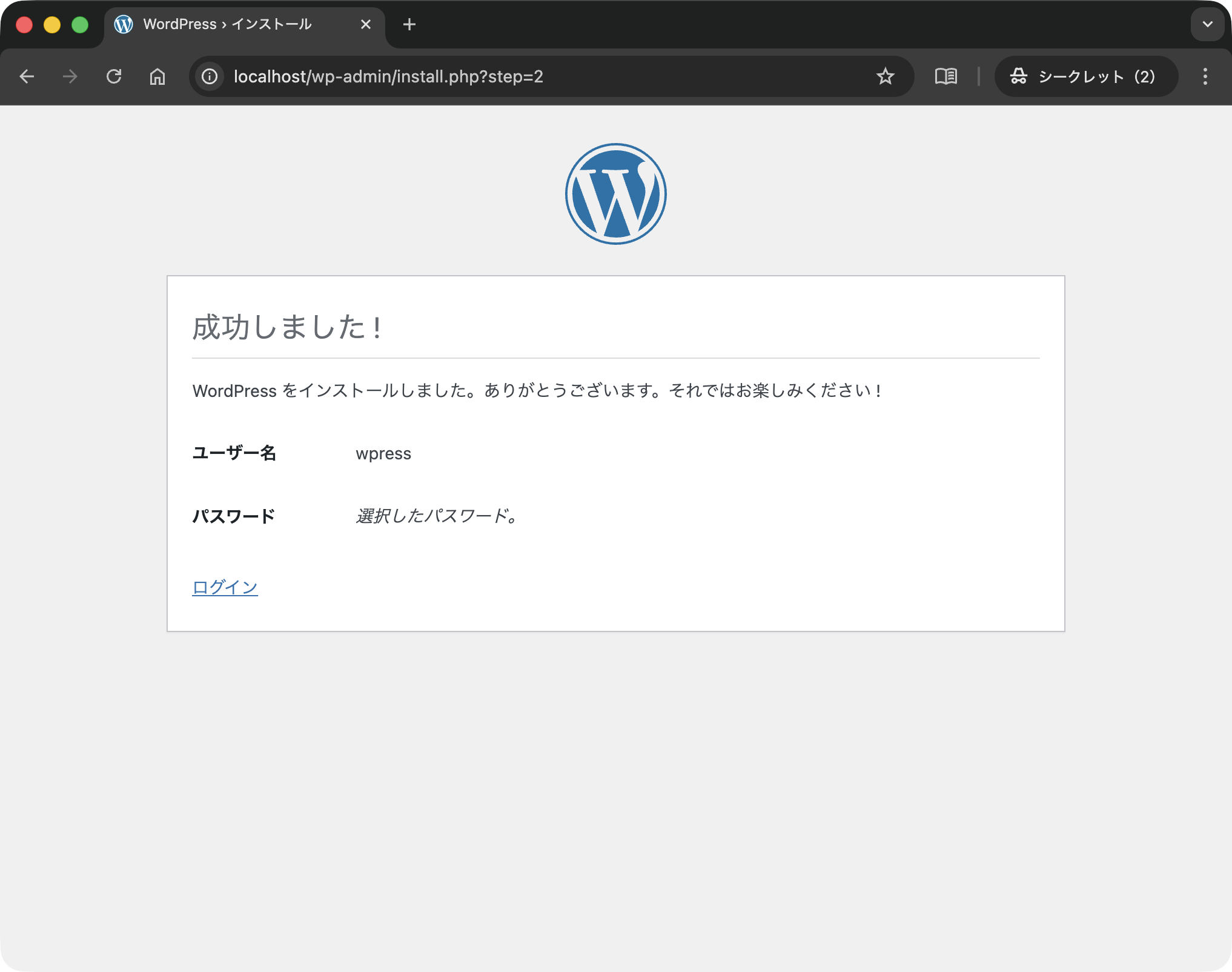Close the WordPress インストール tab
Screen dimensions: 1232x972
(366, 24)
